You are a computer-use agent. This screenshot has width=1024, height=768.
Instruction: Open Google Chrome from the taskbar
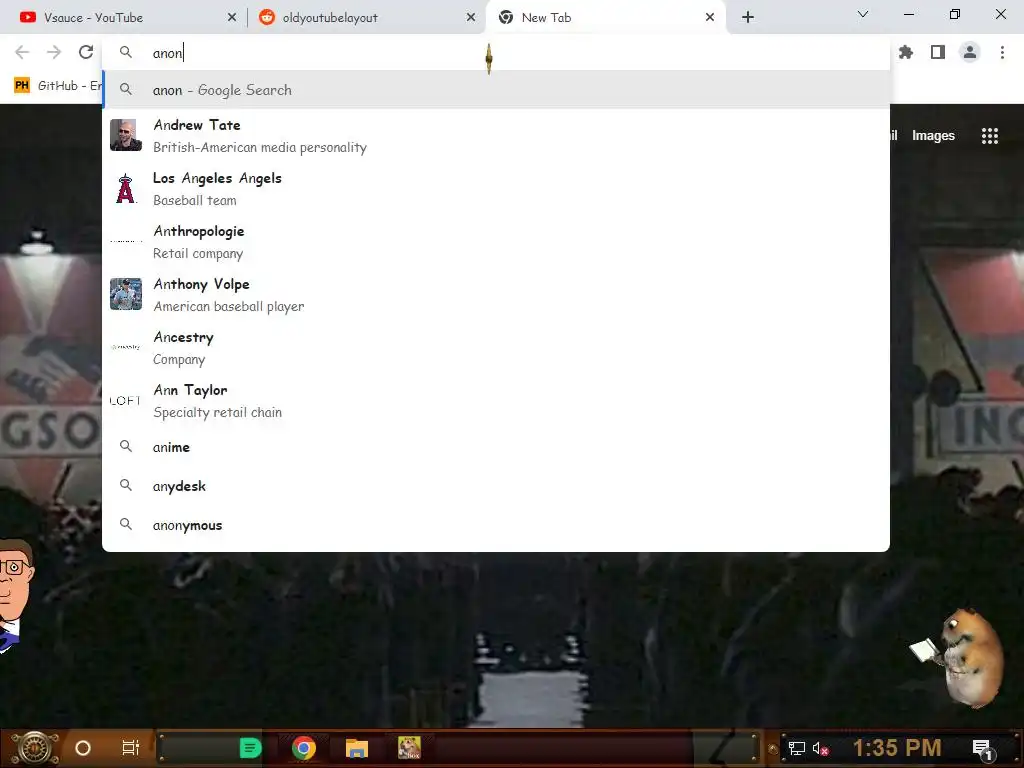click(x=304, y=748)
